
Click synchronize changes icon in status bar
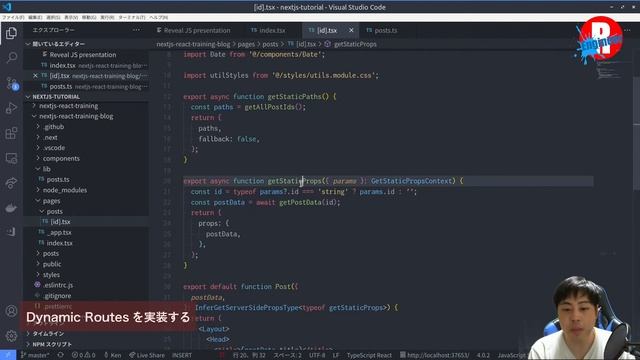[60, 355]
